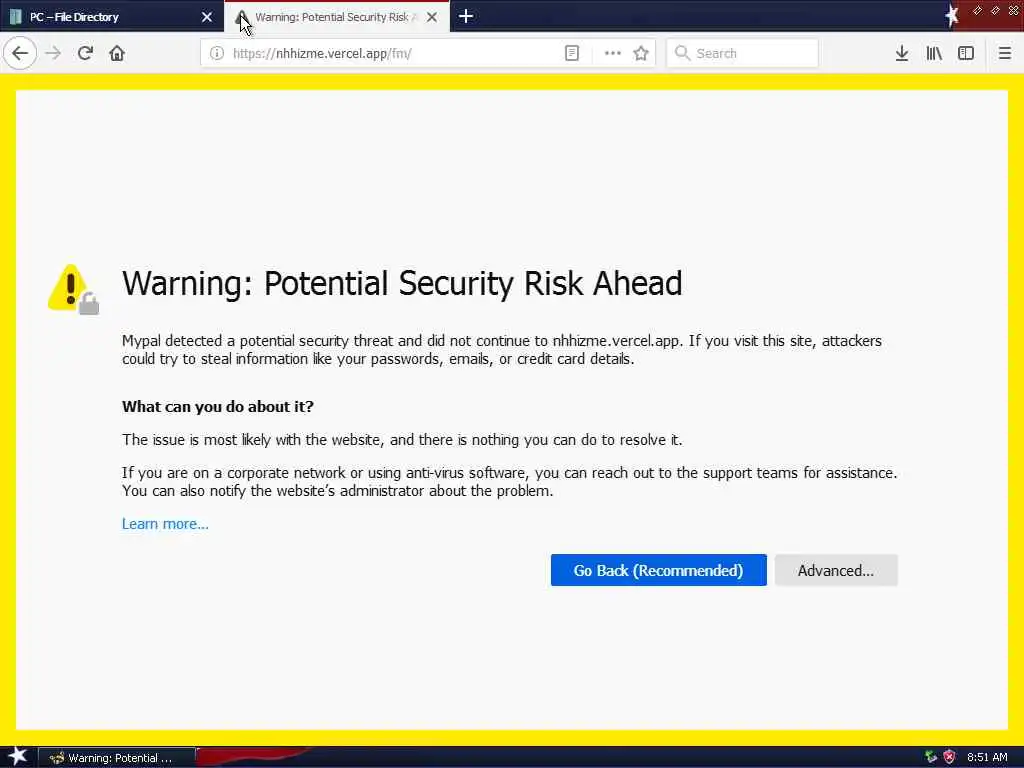Close the Warning: Potential Security Risk tab
Screen dimensions: 1024x768
point(432,17)
